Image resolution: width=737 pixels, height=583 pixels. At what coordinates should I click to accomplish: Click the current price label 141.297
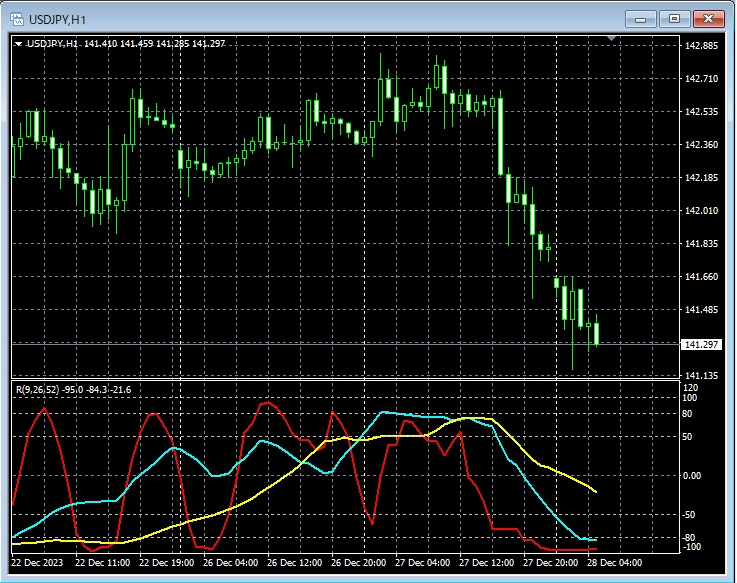click(x=698, y=345)
